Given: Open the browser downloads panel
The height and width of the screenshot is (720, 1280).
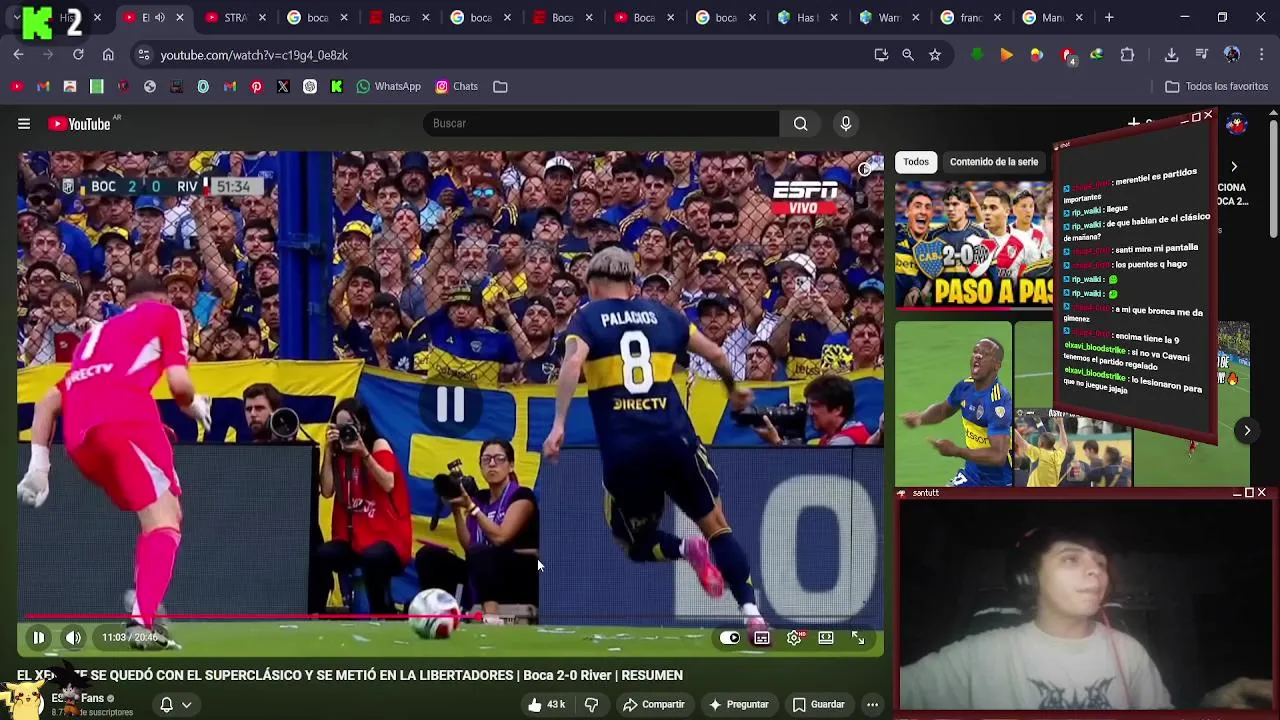Looking at the screenshot, I should [x=1172, y=55].
